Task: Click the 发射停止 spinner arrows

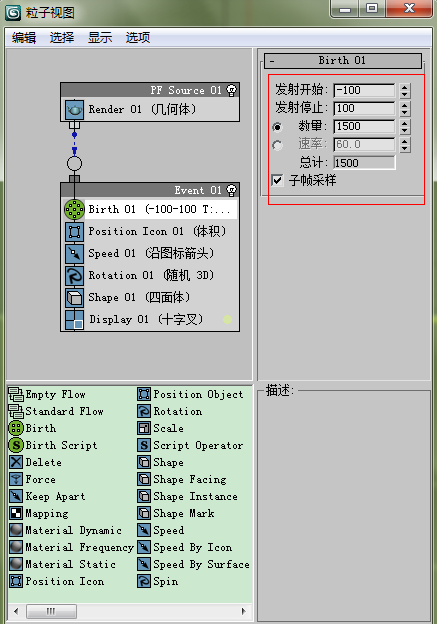Action: [x=405, y=109]
